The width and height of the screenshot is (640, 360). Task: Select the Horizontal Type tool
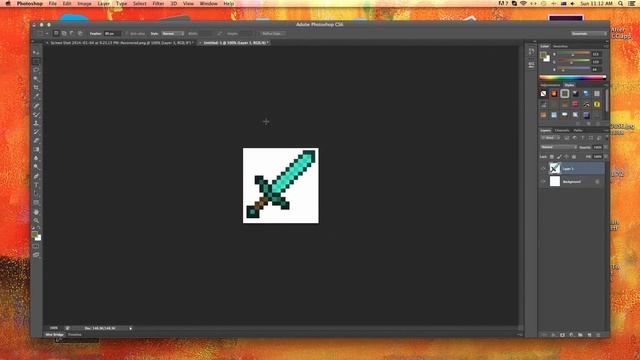tap(36, 185)
